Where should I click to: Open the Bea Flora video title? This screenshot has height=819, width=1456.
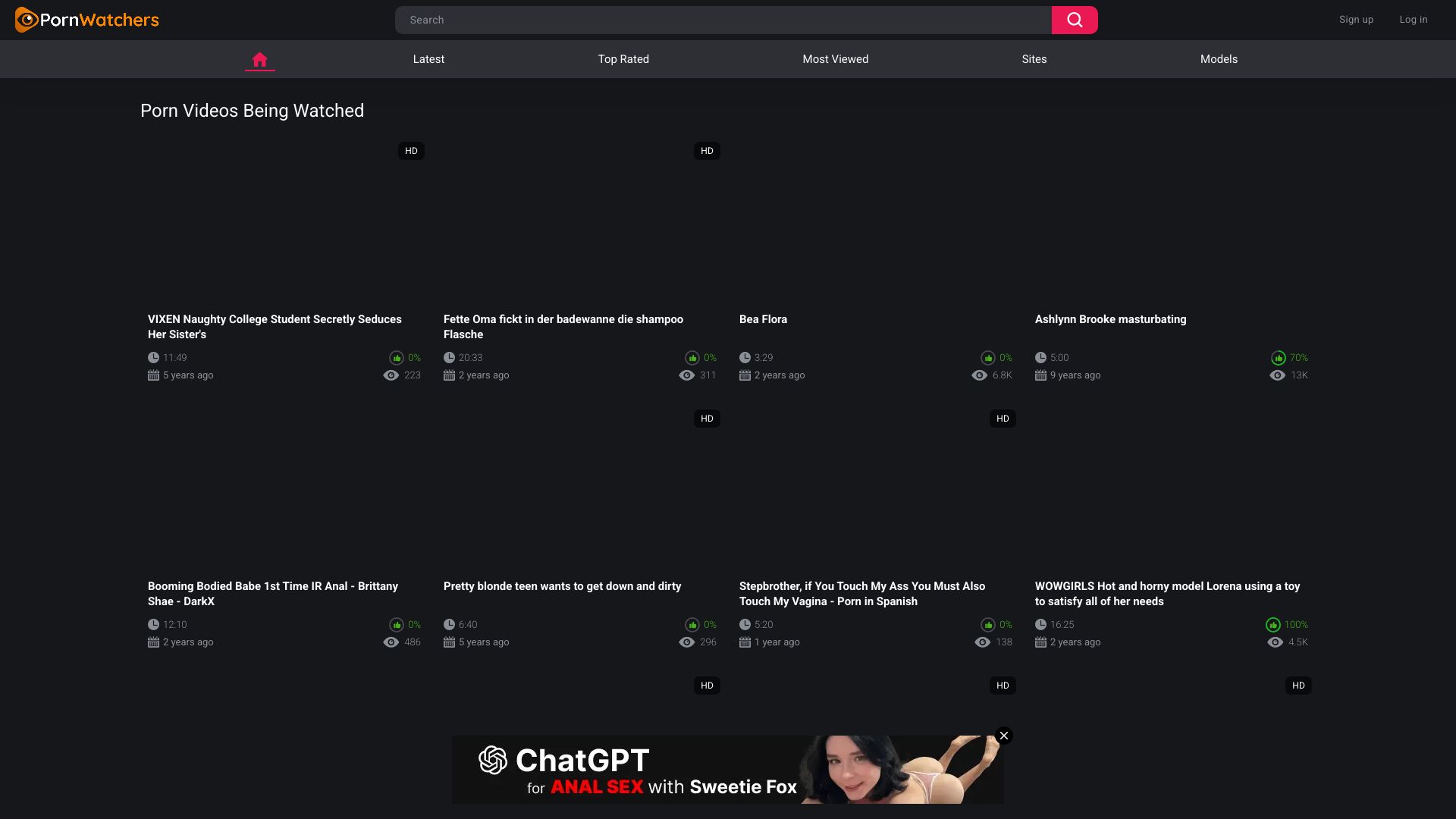[x=763, y=319]
